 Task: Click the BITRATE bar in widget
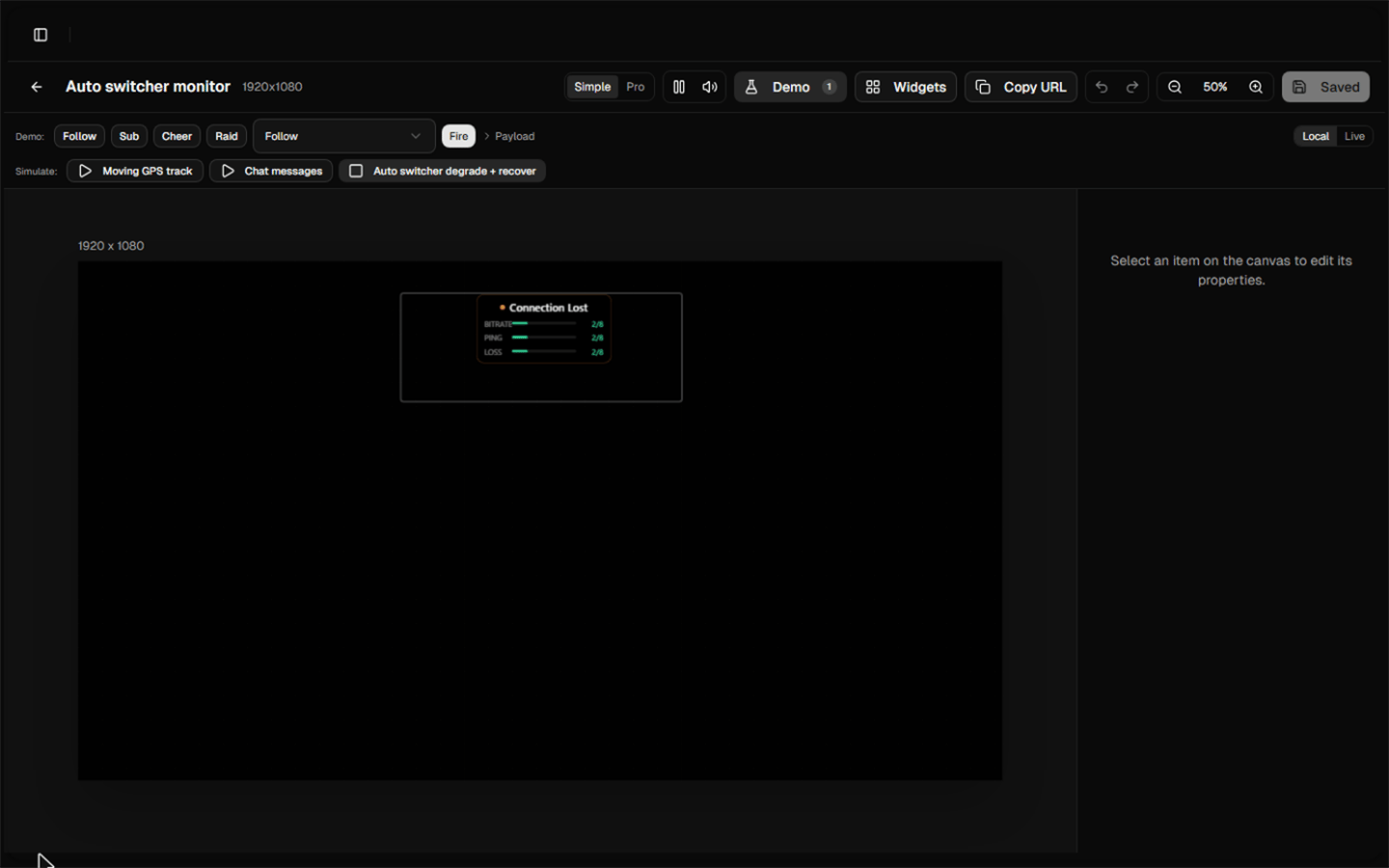pos(544,324)
